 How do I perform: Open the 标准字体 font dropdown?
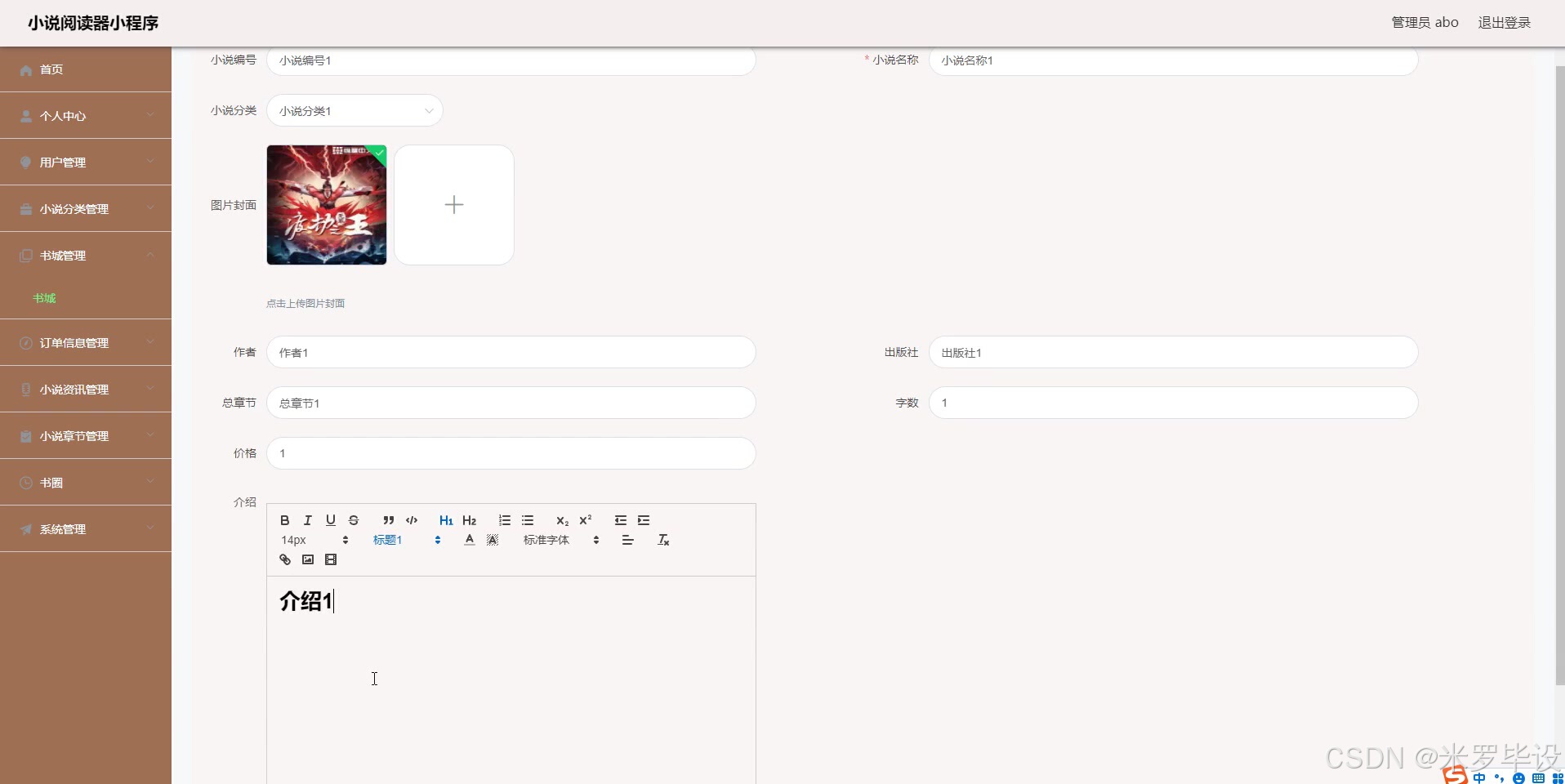point(561,540)
